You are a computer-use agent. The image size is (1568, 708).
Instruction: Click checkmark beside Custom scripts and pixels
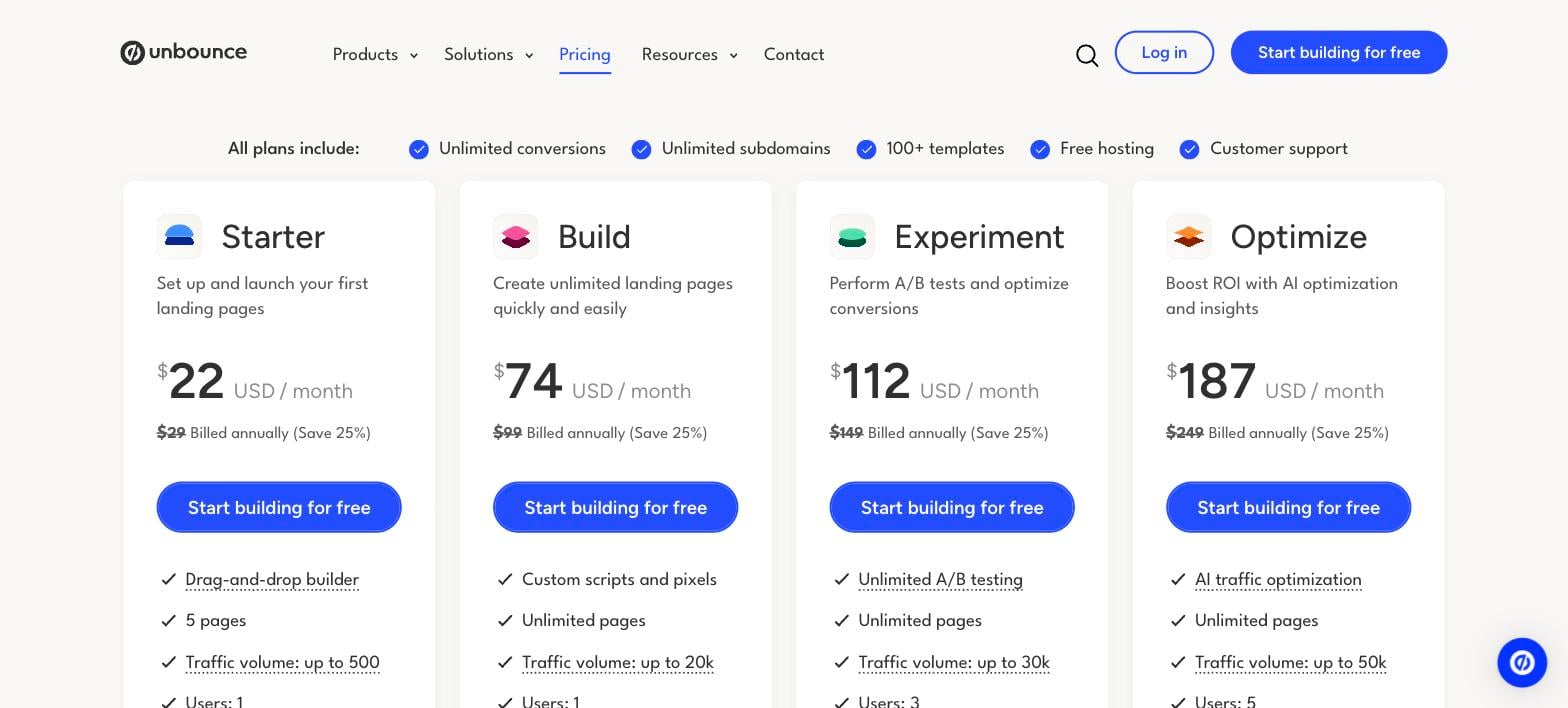pyautogui.click(x=505, y=579)
